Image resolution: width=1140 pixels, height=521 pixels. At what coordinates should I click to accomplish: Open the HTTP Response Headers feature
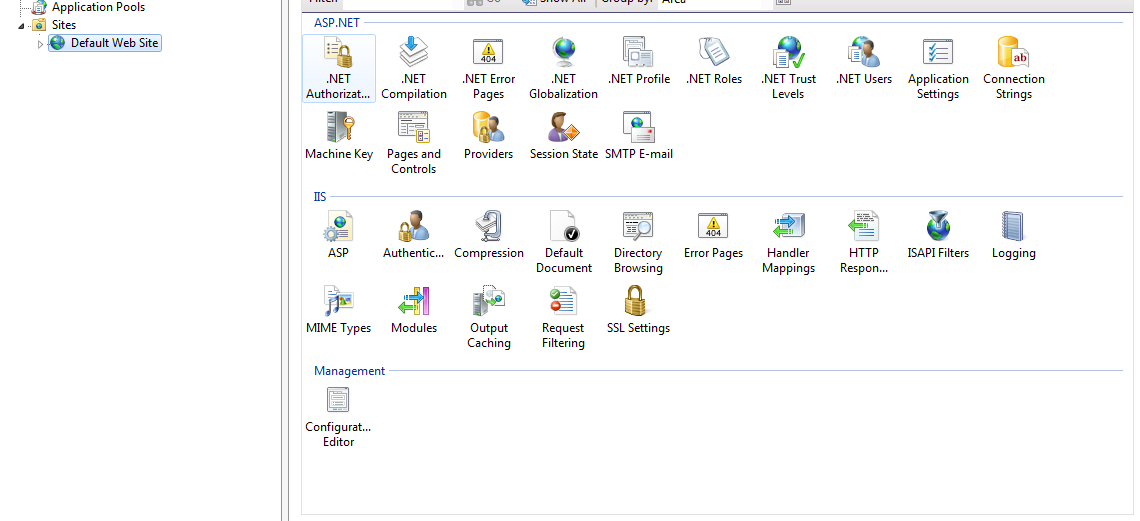863,243
